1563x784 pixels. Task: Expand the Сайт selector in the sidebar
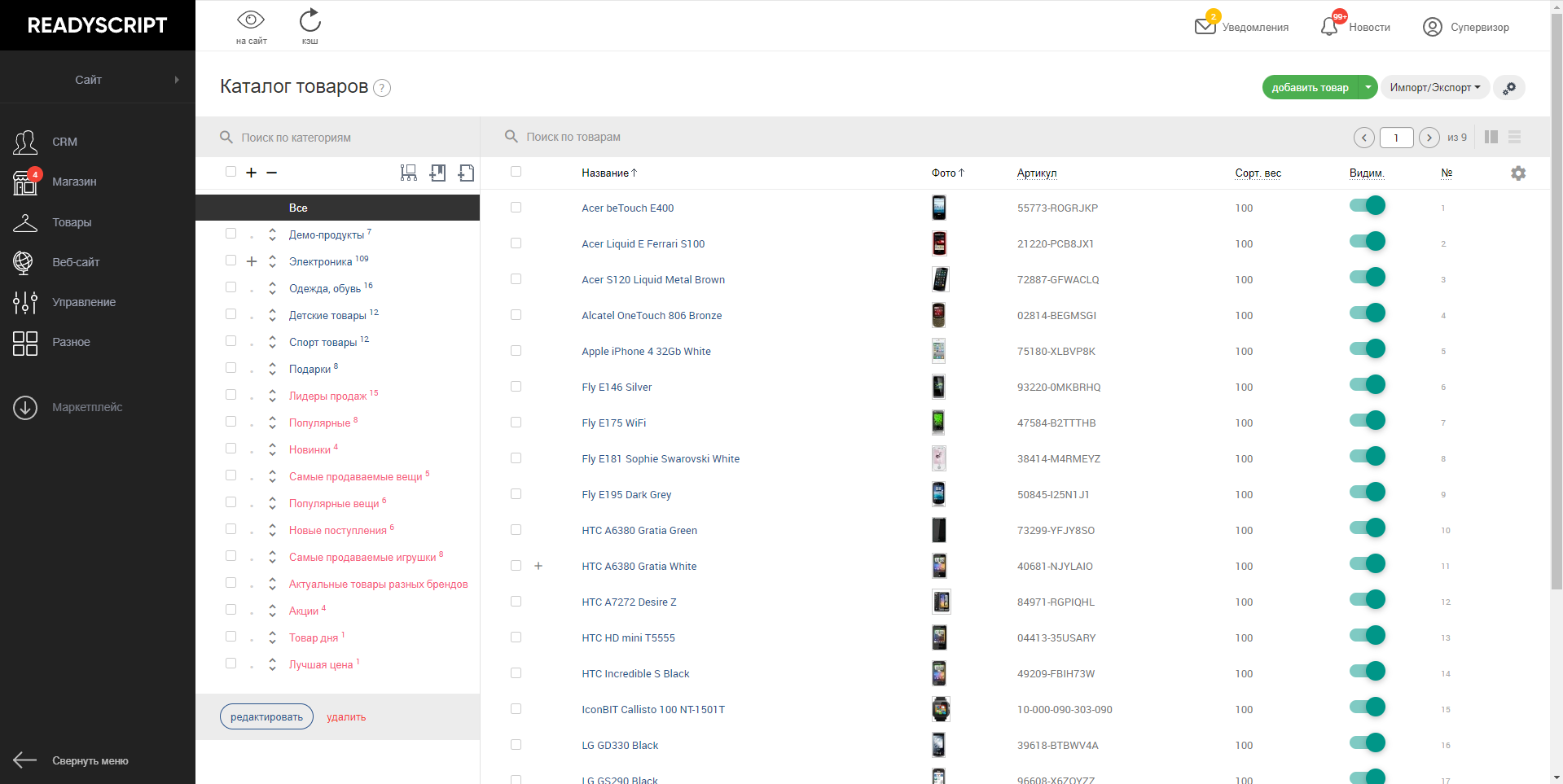pos(98,80)
